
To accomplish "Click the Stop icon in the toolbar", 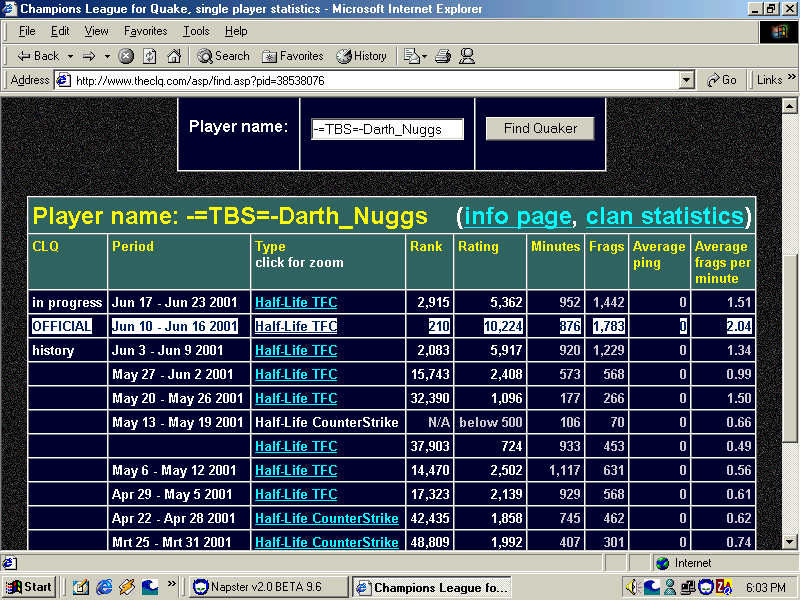I will (126, 56).
